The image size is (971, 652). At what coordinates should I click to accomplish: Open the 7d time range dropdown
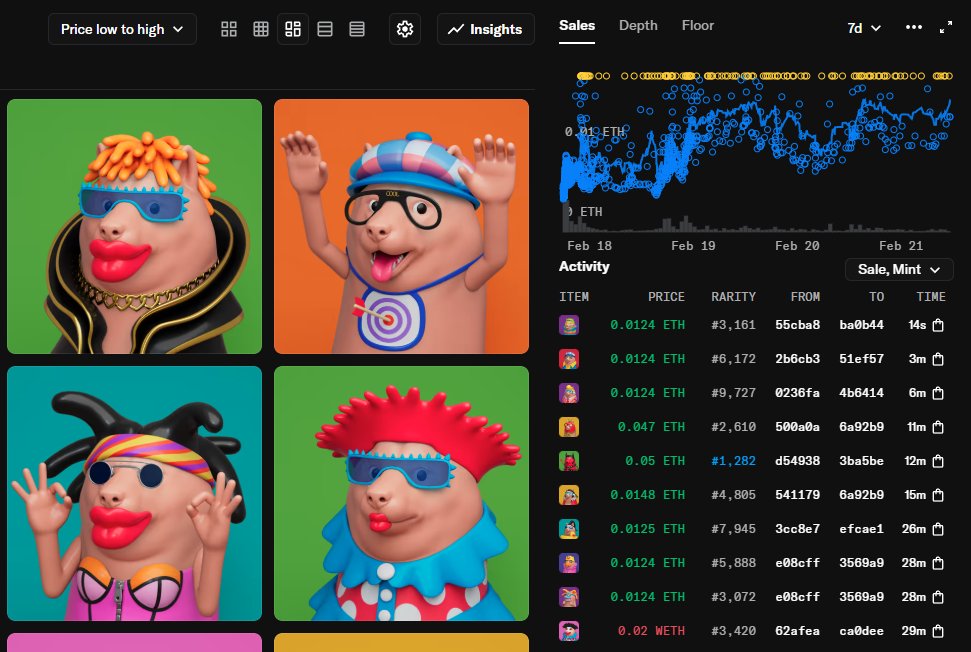[864, 28]
